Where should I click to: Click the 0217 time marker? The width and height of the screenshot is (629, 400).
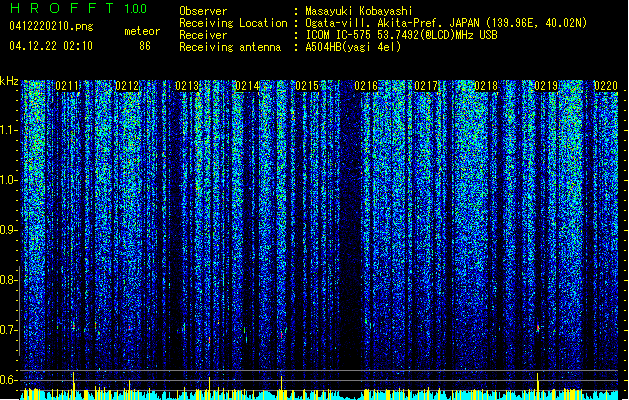click(426, 86)
